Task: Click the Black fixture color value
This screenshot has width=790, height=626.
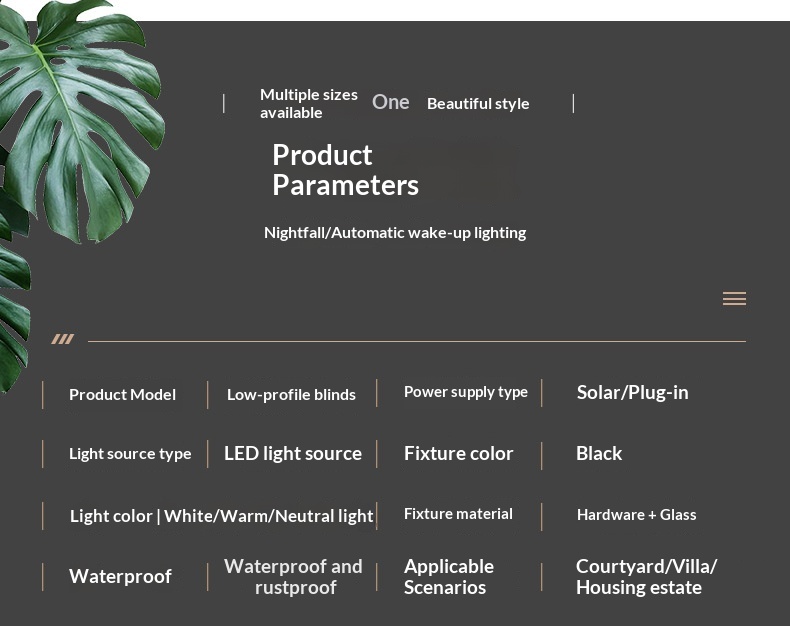Action: [599, 453]
